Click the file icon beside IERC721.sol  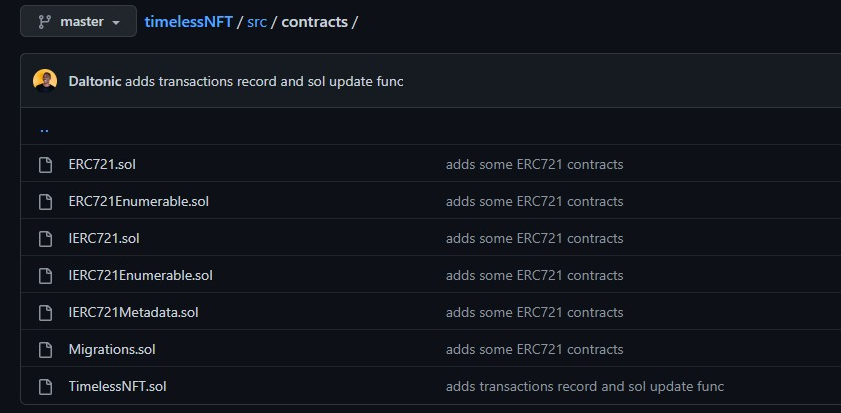point(45,238)
